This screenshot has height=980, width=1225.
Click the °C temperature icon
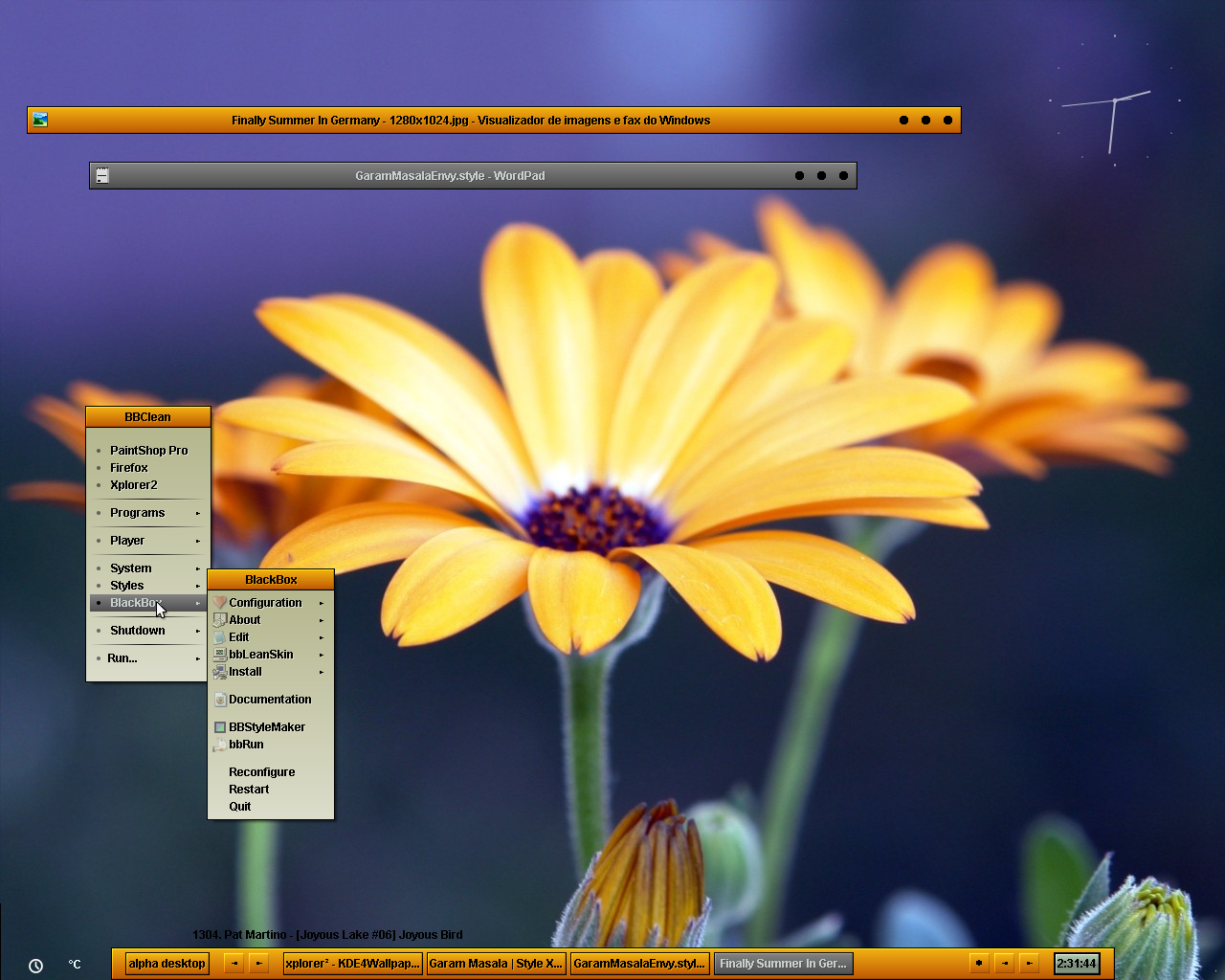coord(75,965)
